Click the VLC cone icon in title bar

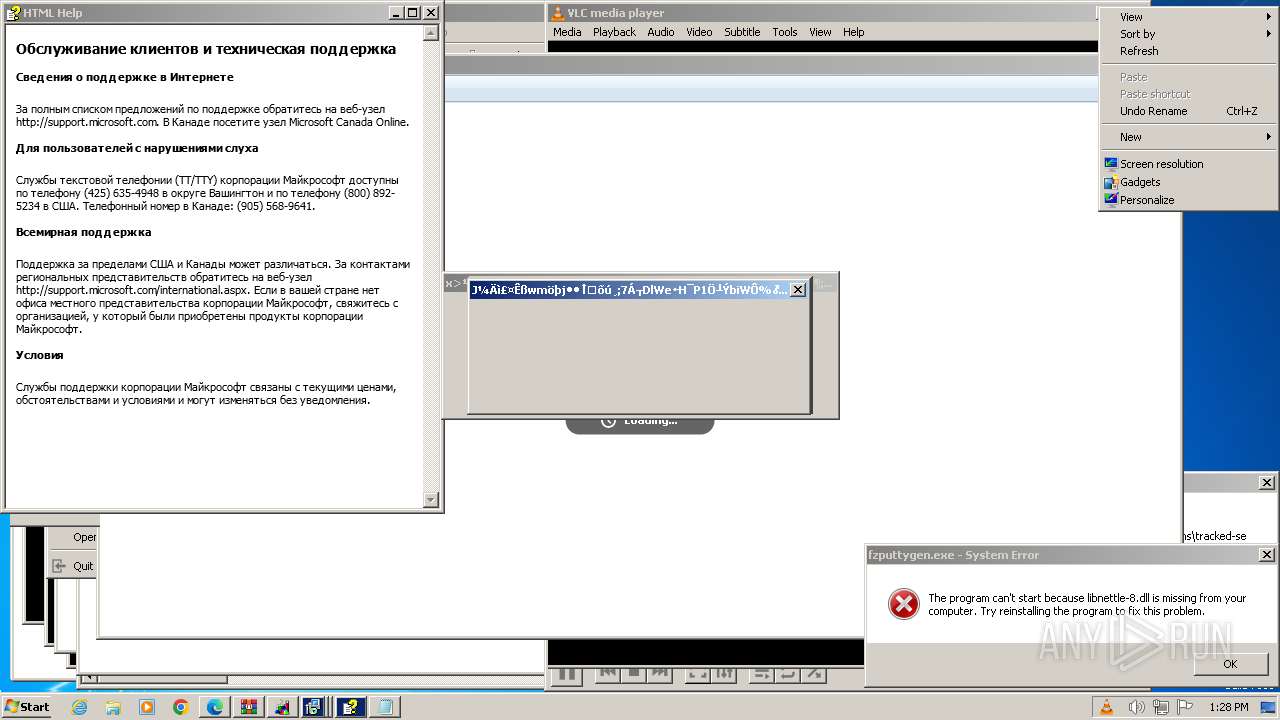pos(558,13)
